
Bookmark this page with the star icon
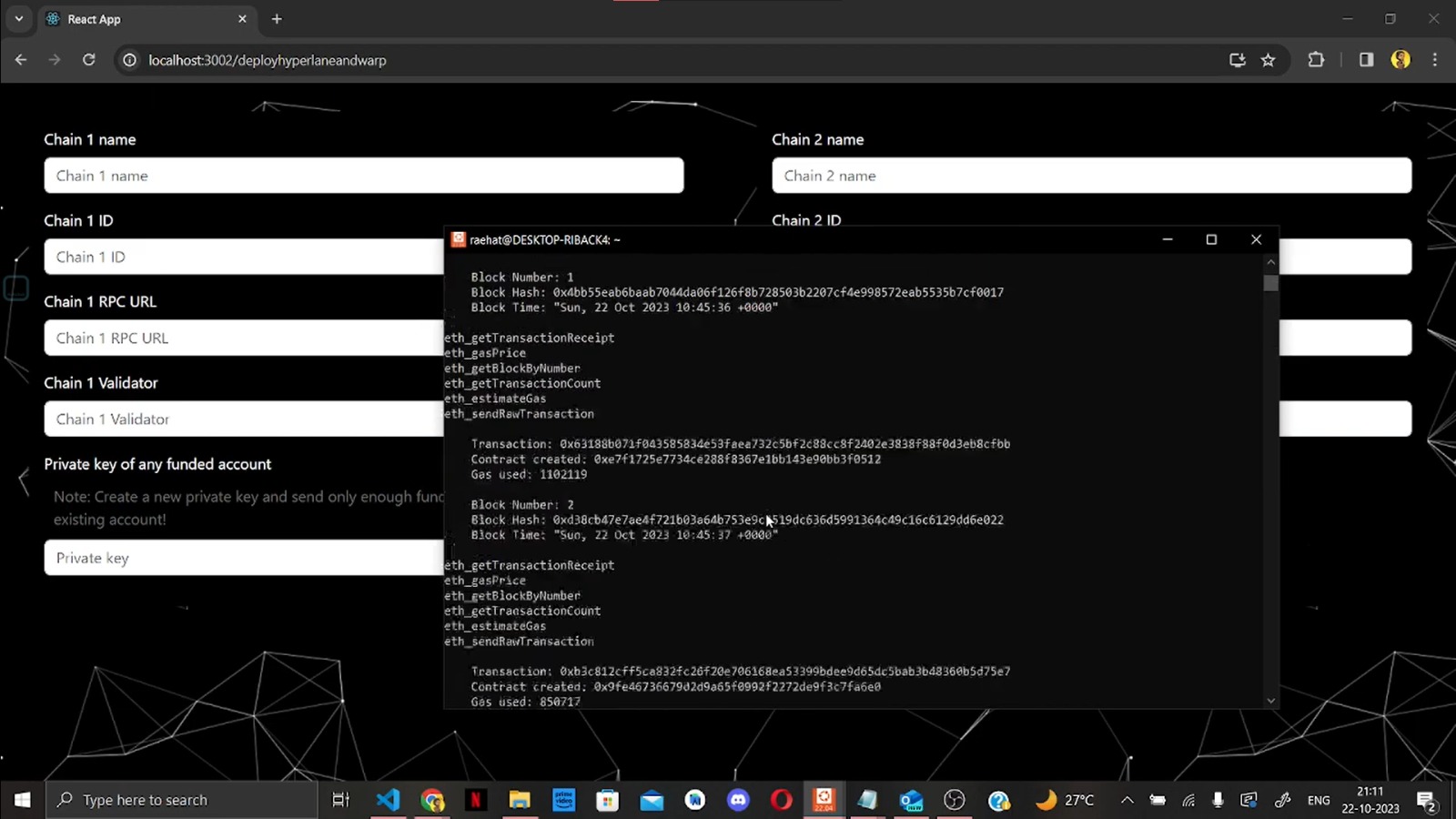pyautogui.click(x=1268, y=60)
